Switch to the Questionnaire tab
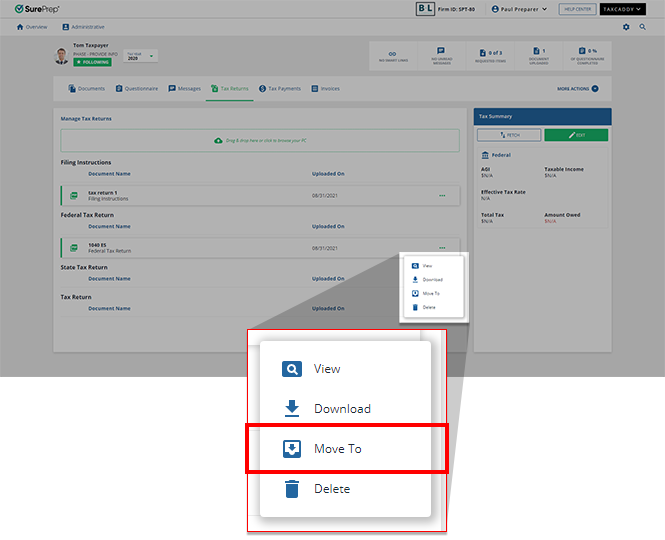The height and width of the screenshot is (540, 665). point(137,89)
